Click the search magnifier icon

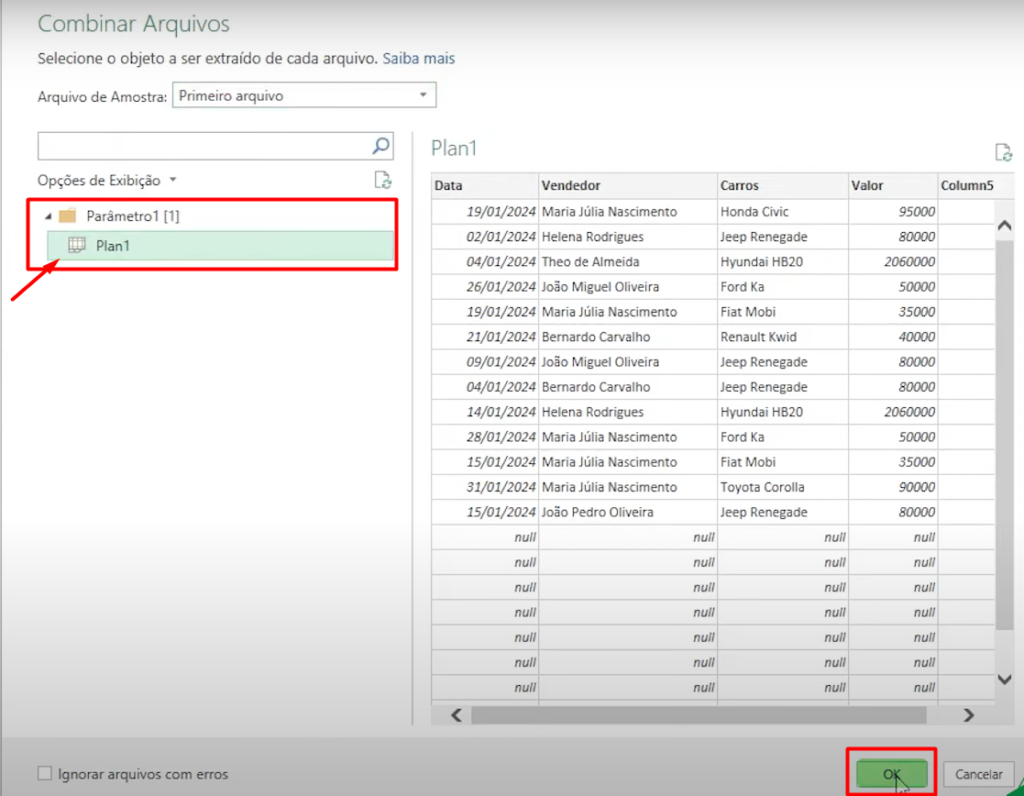click(381, 146)
